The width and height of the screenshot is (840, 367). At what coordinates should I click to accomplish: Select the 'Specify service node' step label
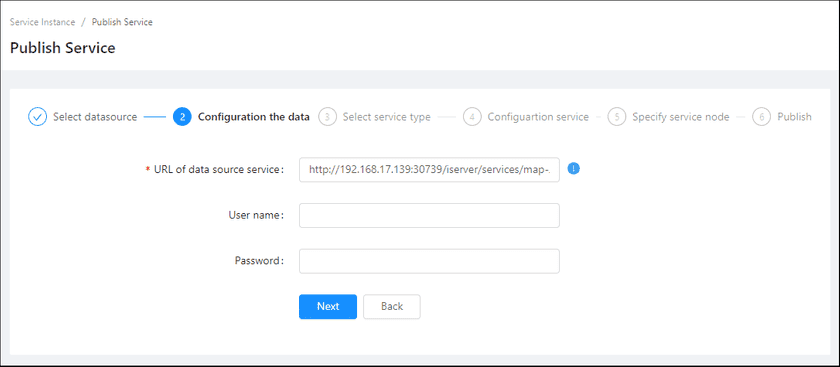tap(680, 117)
